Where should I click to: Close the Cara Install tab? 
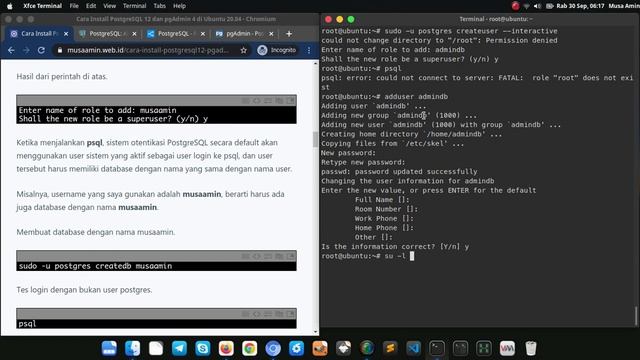(x=66, y=34)
